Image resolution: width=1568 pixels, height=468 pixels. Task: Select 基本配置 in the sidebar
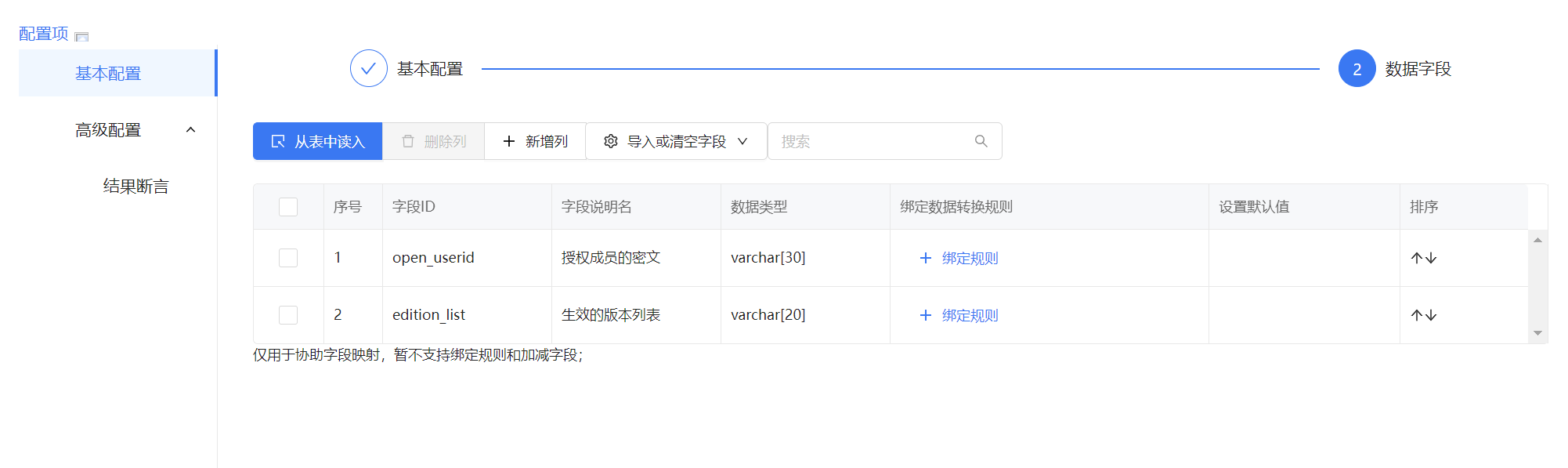click(x=108, y=74)
